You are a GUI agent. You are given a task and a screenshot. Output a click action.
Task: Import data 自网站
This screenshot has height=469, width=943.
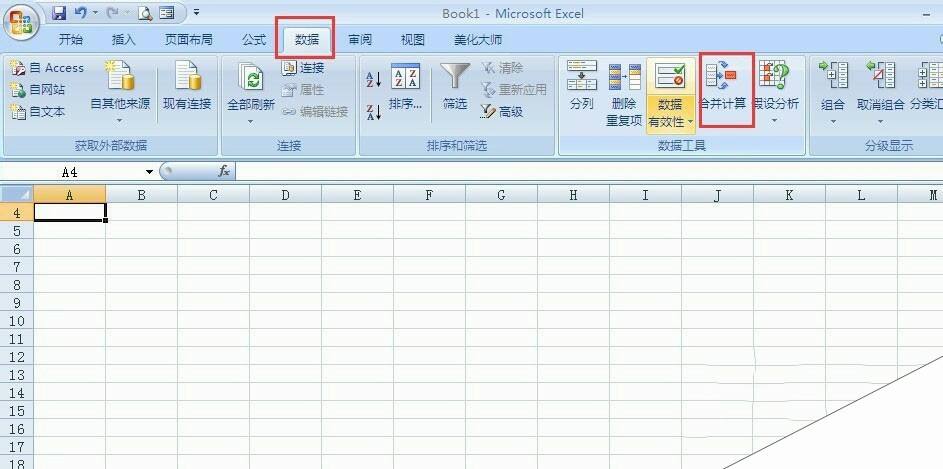tap(38, 90)
